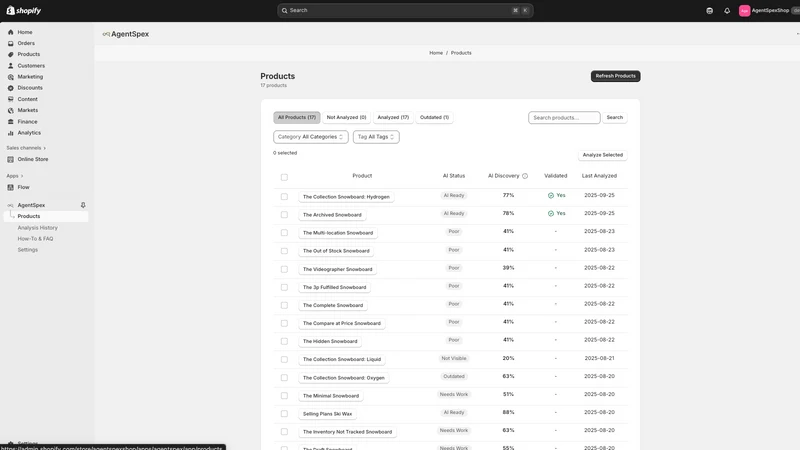Open Customers icon in sidebar
Screen dimensions: 800x450
(10, 66)
